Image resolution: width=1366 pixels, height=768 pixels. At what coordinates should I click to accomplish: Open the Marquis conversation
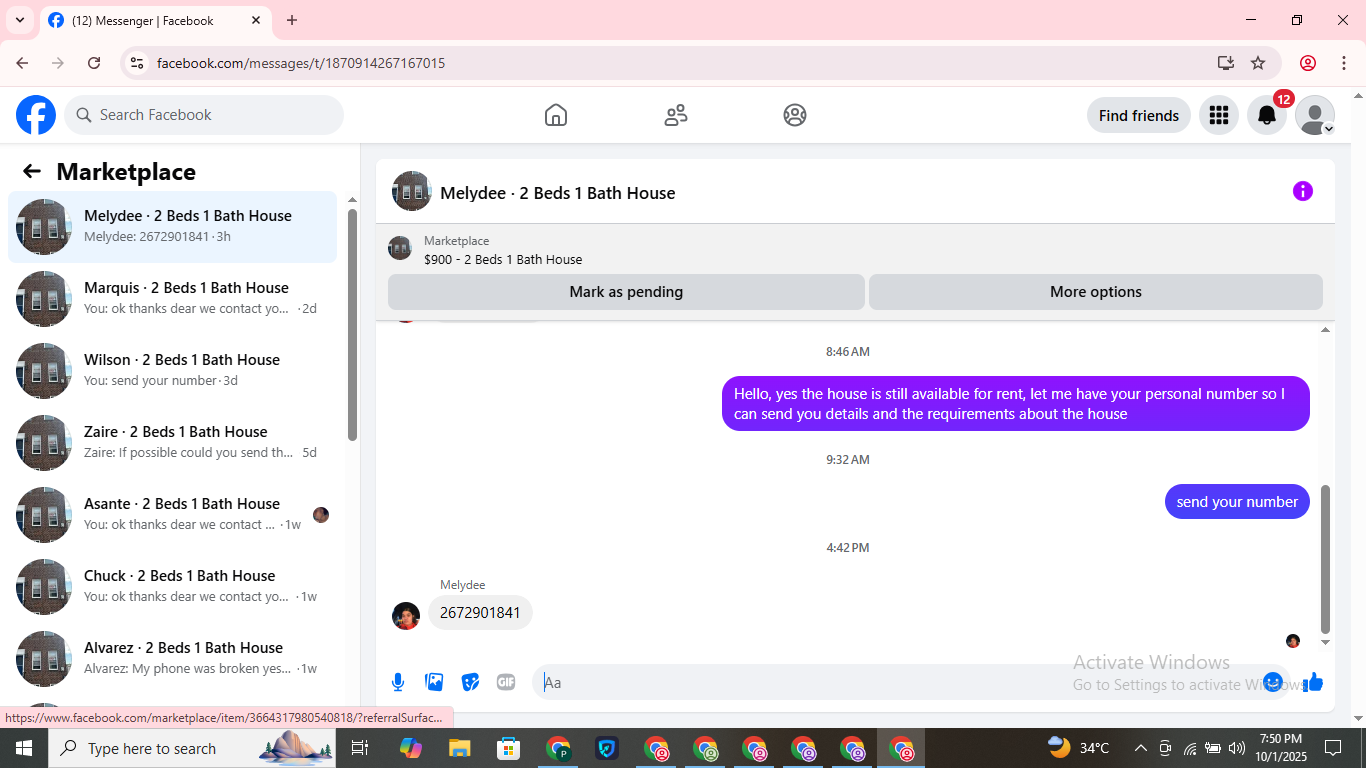[172, 299]
